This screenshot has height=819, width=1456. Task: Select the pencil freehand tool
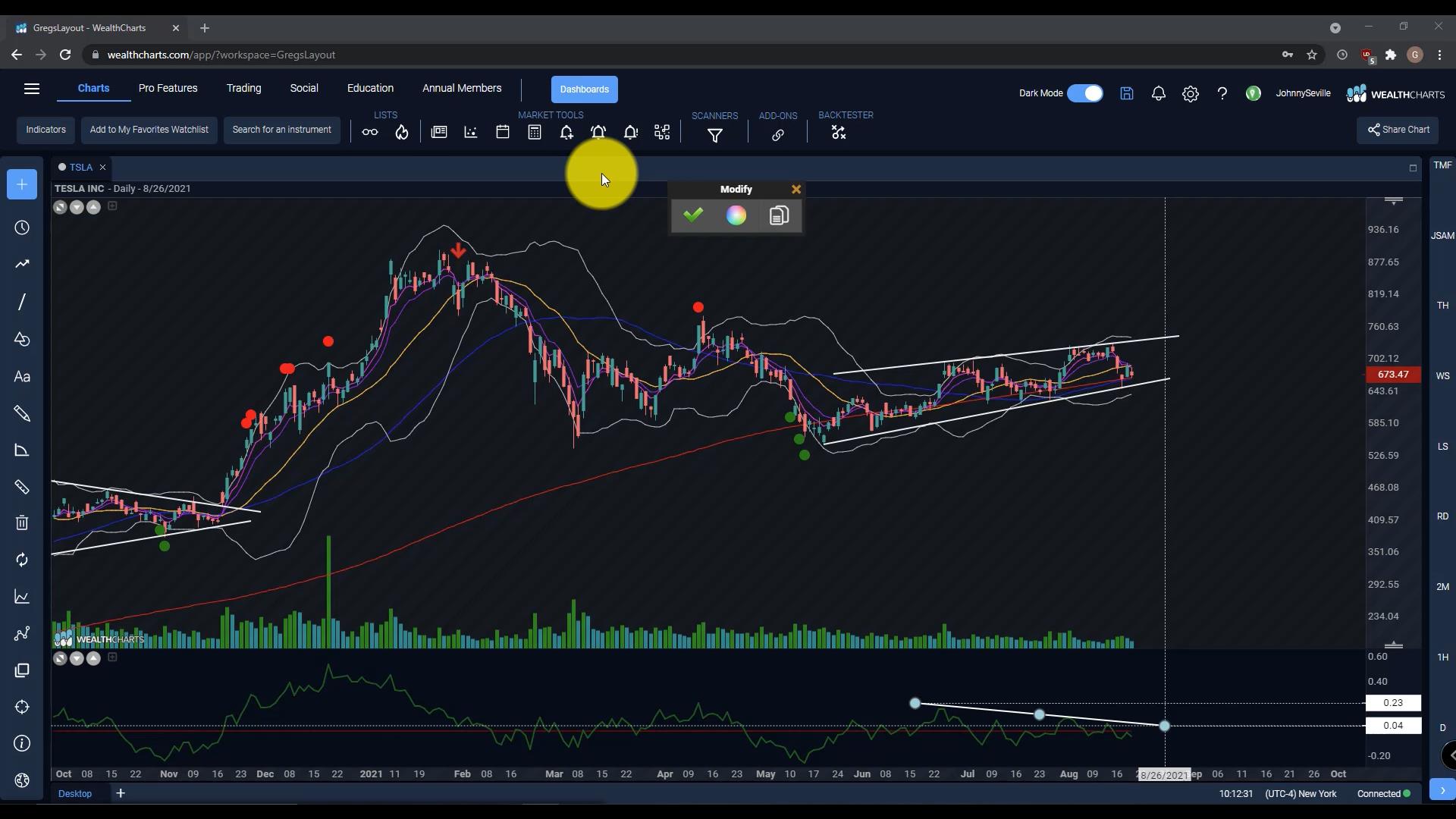pyautogui.click(x=22, y=414)
